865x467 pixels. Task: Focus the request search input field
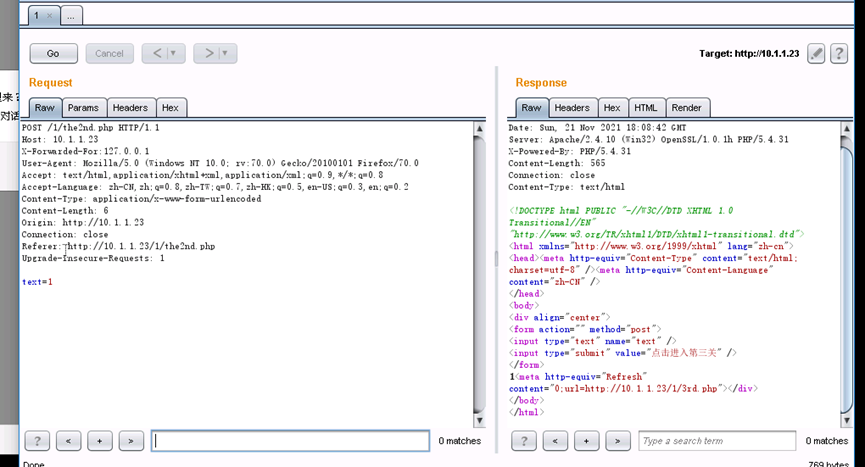pos(291,441)
